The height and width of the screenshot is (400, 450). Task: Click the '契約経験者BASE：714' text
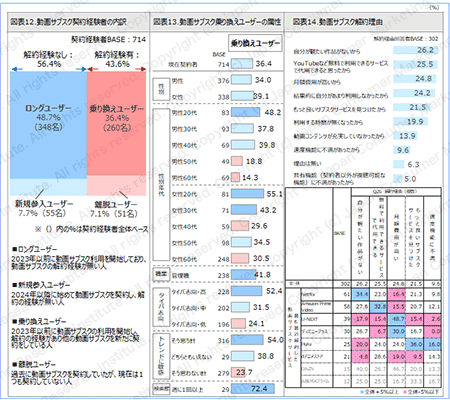point(108,39)
